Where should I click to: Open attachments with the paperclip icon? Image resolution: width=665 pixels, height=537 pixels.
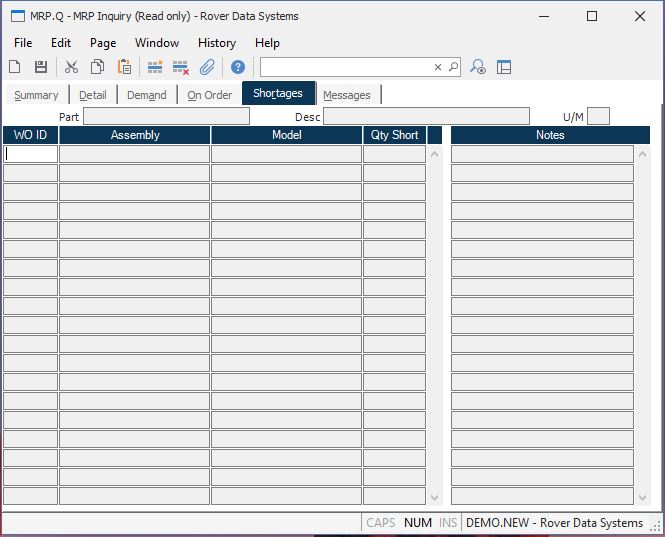coord(207,67)
